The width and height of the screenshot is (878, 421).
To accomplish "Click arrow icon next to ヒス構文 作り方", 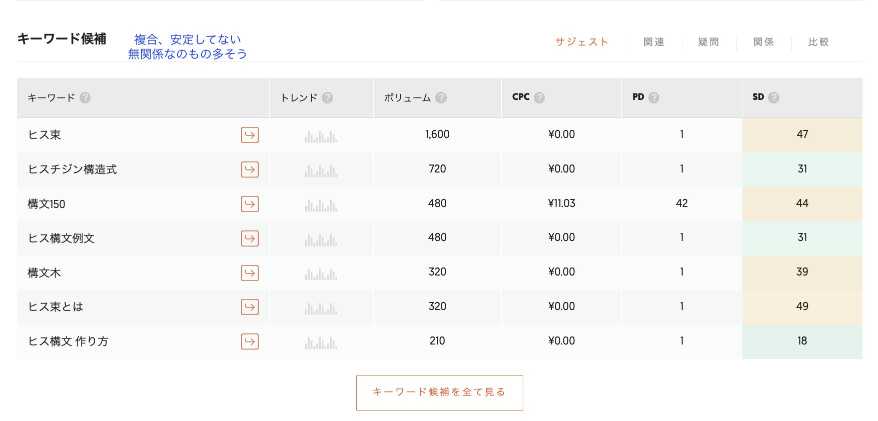I will click(x=250, y=341).
